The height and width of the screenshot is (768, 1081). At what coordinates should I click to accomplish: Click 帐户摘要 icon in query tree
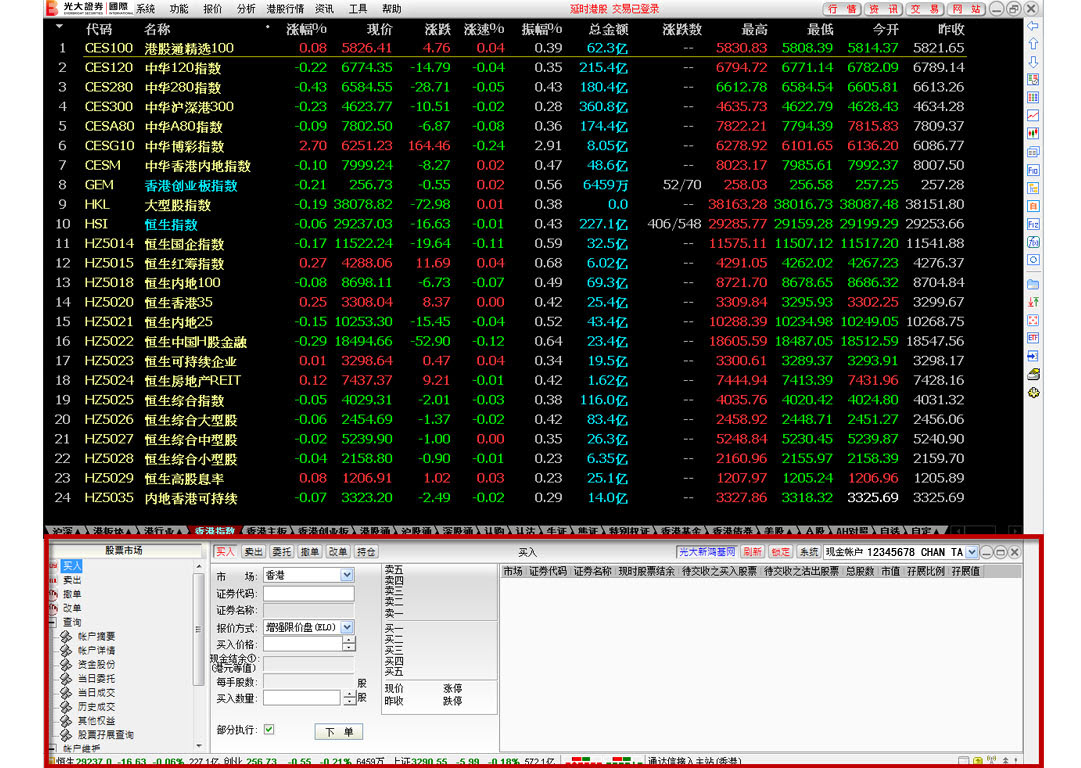click(66, 636)
